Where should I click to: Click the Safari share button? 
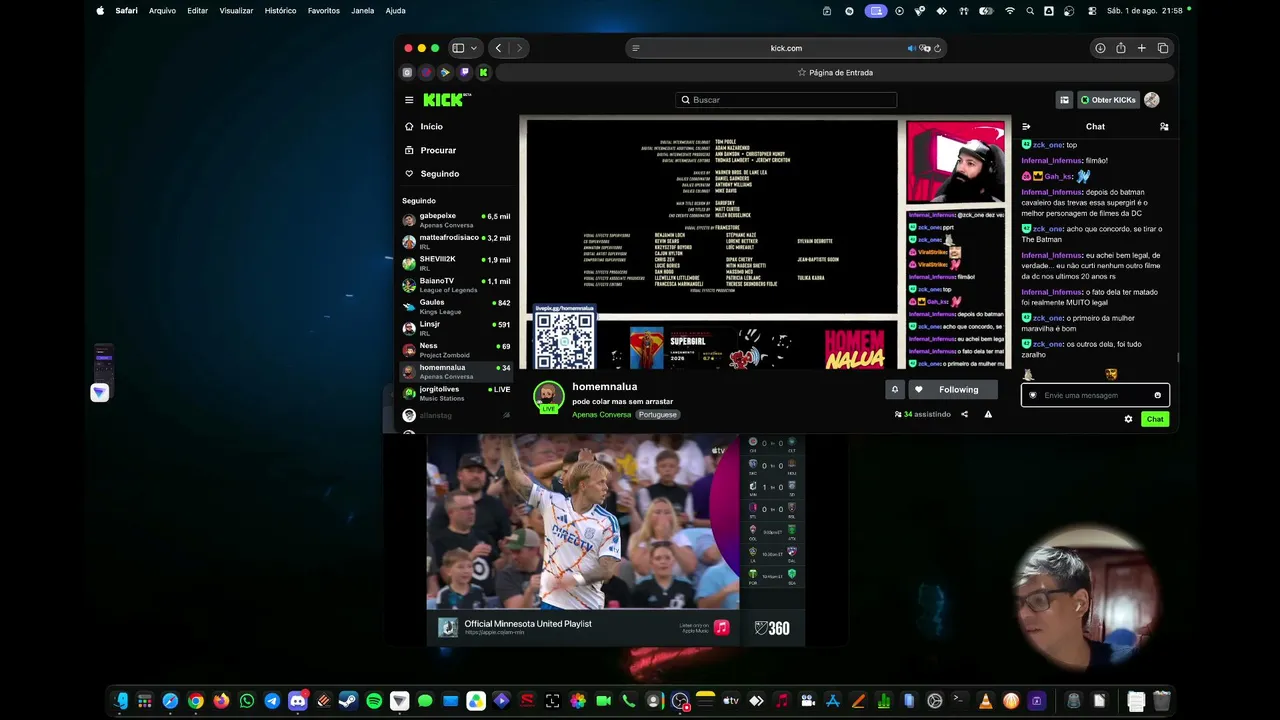coord(1121,48)
